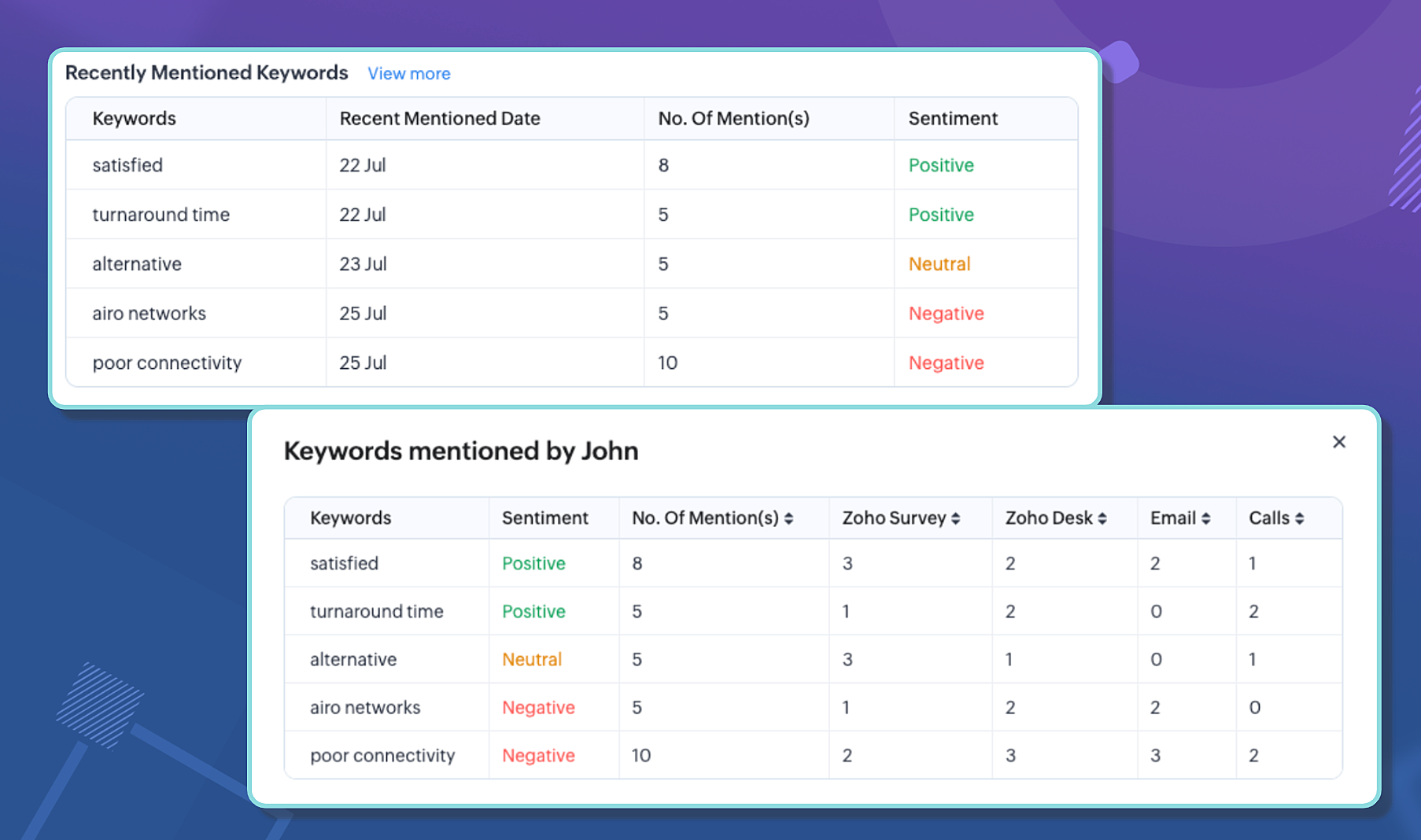Click the Neutral sentiment in John's table
This screenshot has height=840, width=1421.
click(x=532, y=659)
